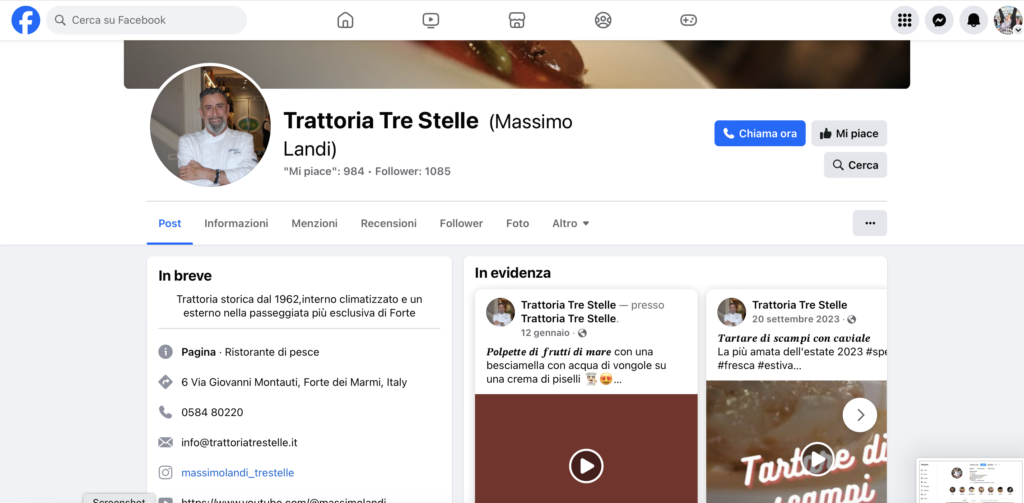The width and height of the screenshot is (1024, 503).
Task: Expand the Altro dropdown tab
Action: click(x=571, y=223)
